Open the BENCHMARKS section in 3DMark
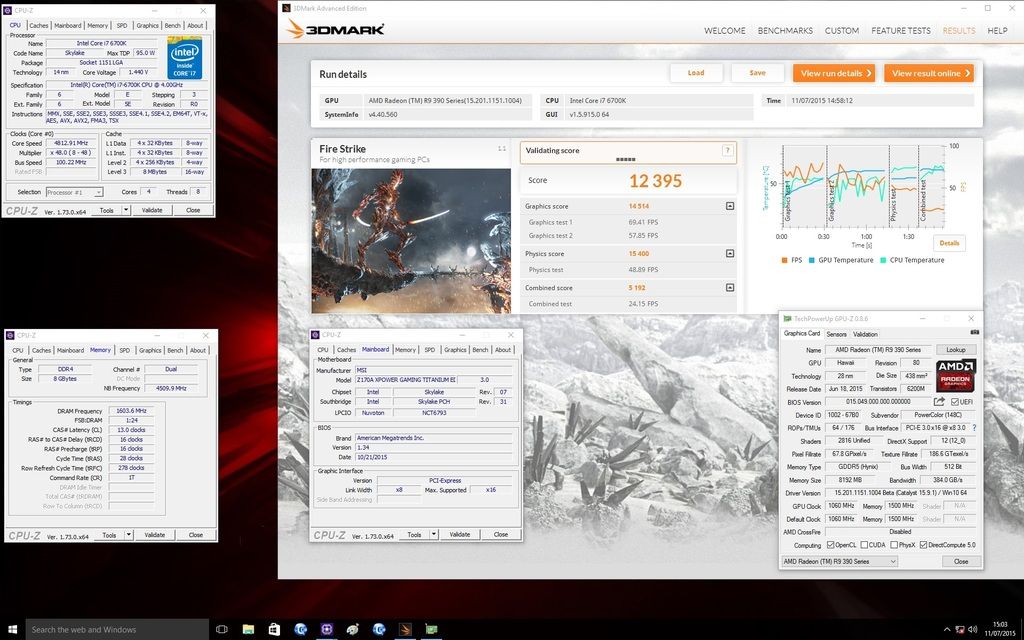Screen dimensions: 1024x640 (x=785, y=31)
